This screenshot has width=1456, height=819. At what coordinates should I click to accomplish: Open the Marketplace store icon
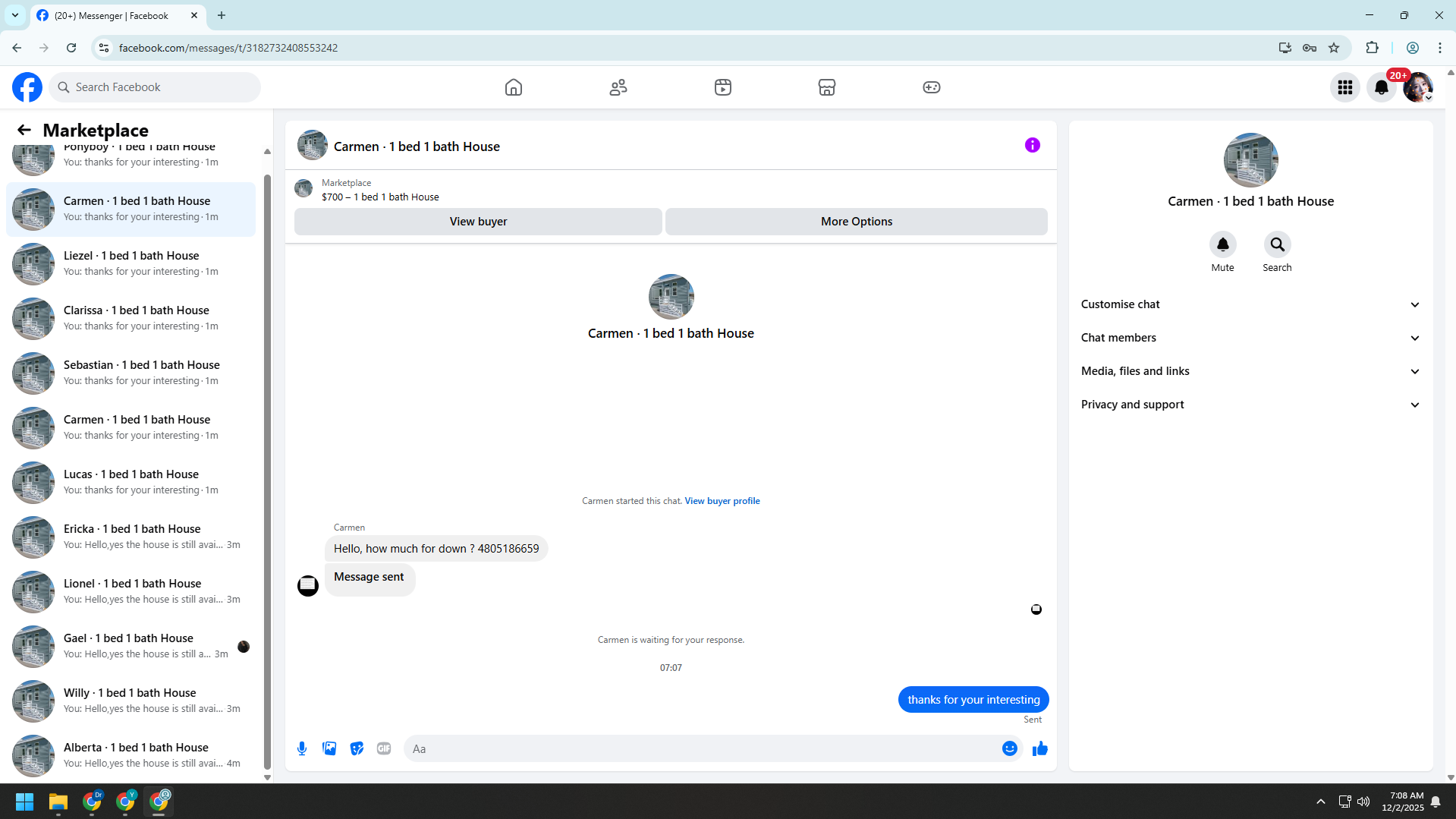pyautogui.click(x=827, y=87)
